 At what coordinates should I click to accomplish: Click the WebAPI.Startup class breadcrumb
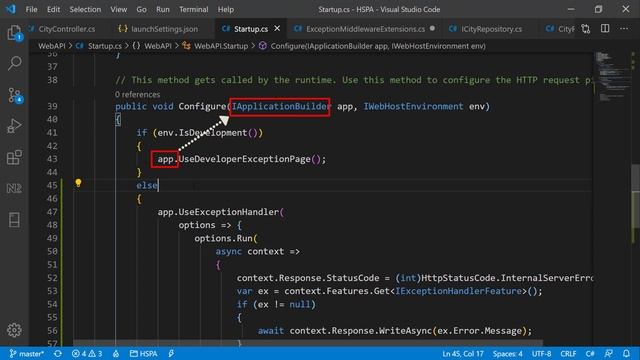pyautogui.click(x=216, y=46)
